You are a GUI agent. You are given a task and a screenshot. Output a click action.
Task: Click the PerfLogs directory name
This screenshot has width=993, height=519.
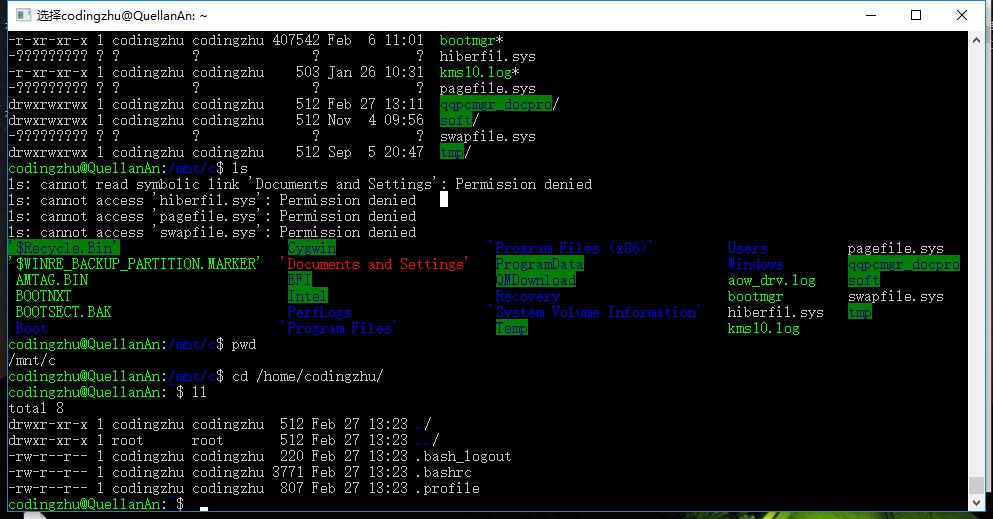(x=319, y=311)
